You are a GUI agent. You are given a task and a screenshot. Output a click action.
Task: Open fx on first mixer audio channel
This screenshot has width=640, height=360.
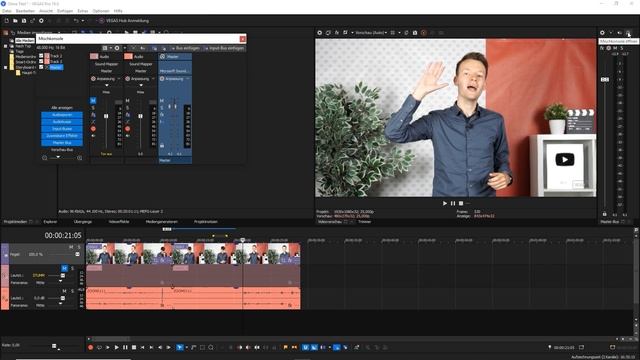coord(93,115)
